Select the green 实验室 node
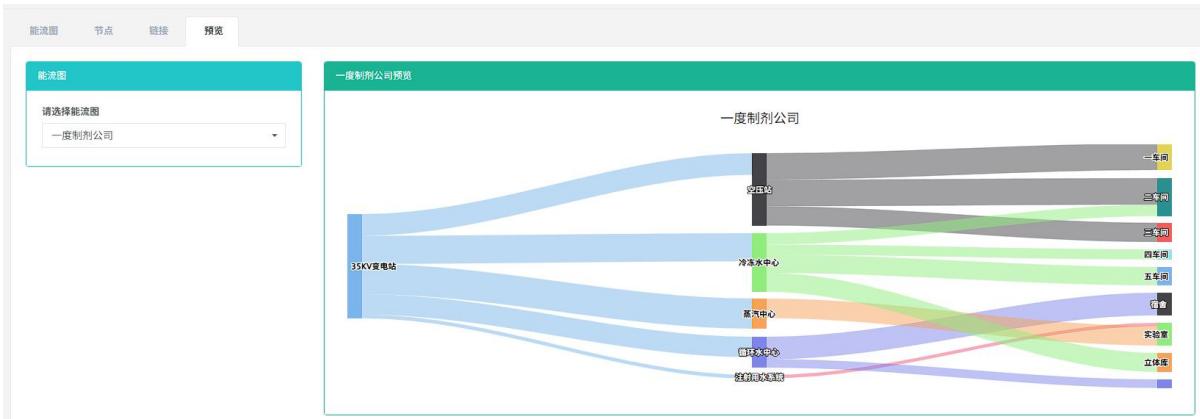1200x419 pixels. pyautogui.click(x=1164, y=334)
